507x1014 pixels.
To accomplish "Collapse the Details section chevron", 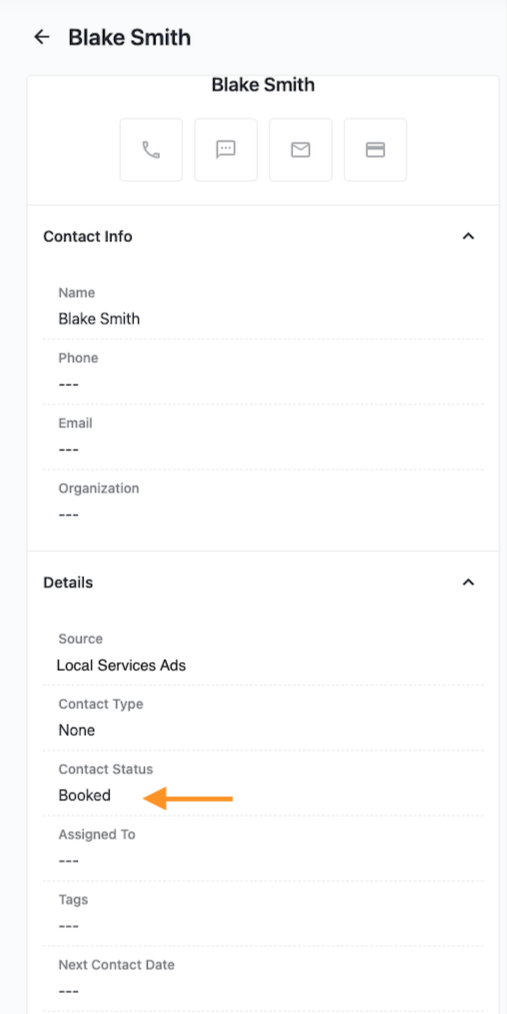I will coord(468,582).
